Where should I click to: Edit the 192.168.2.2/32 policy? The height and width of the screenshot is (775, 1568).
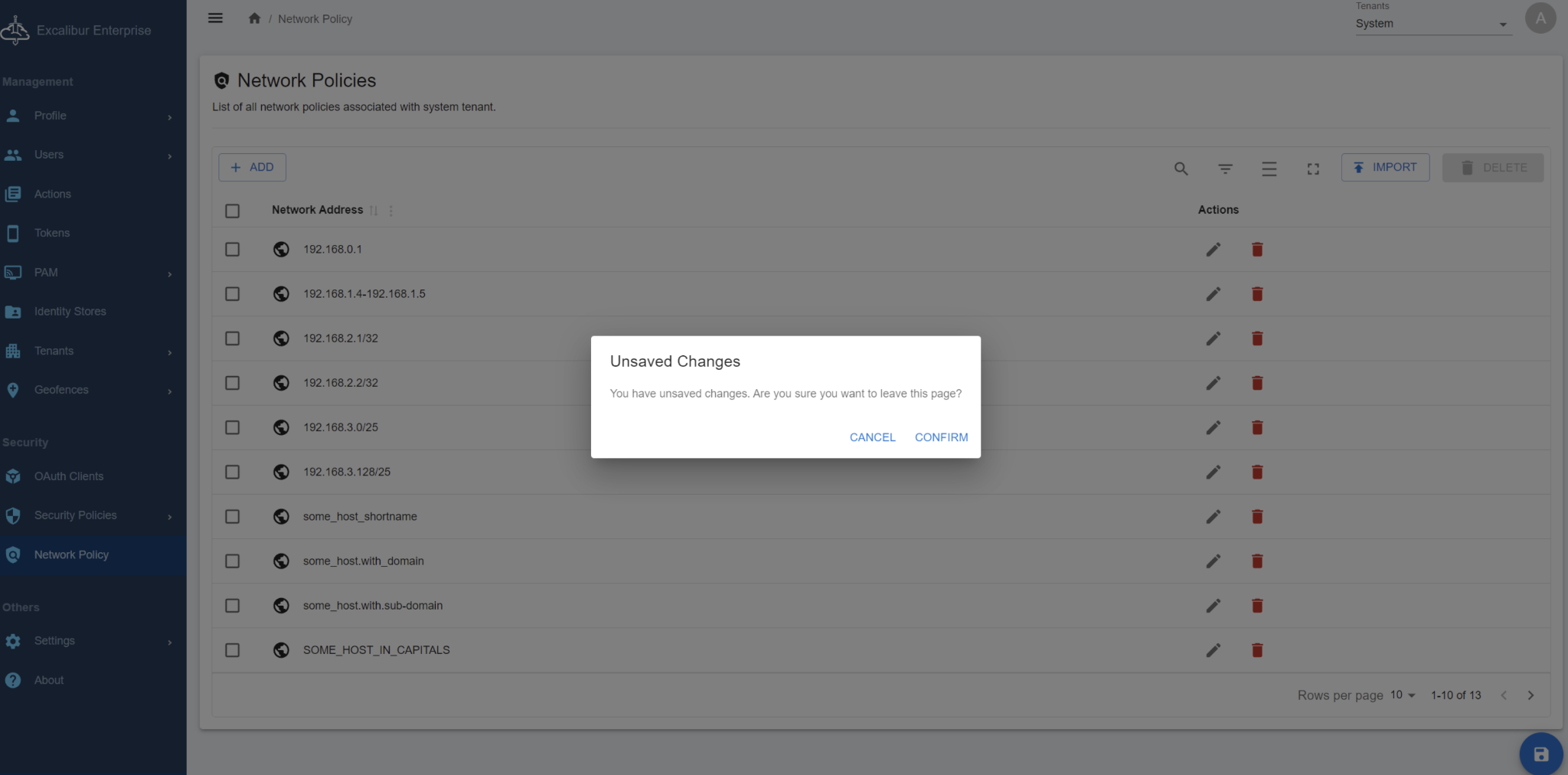pyautogui.click(x=1213, y=383)
